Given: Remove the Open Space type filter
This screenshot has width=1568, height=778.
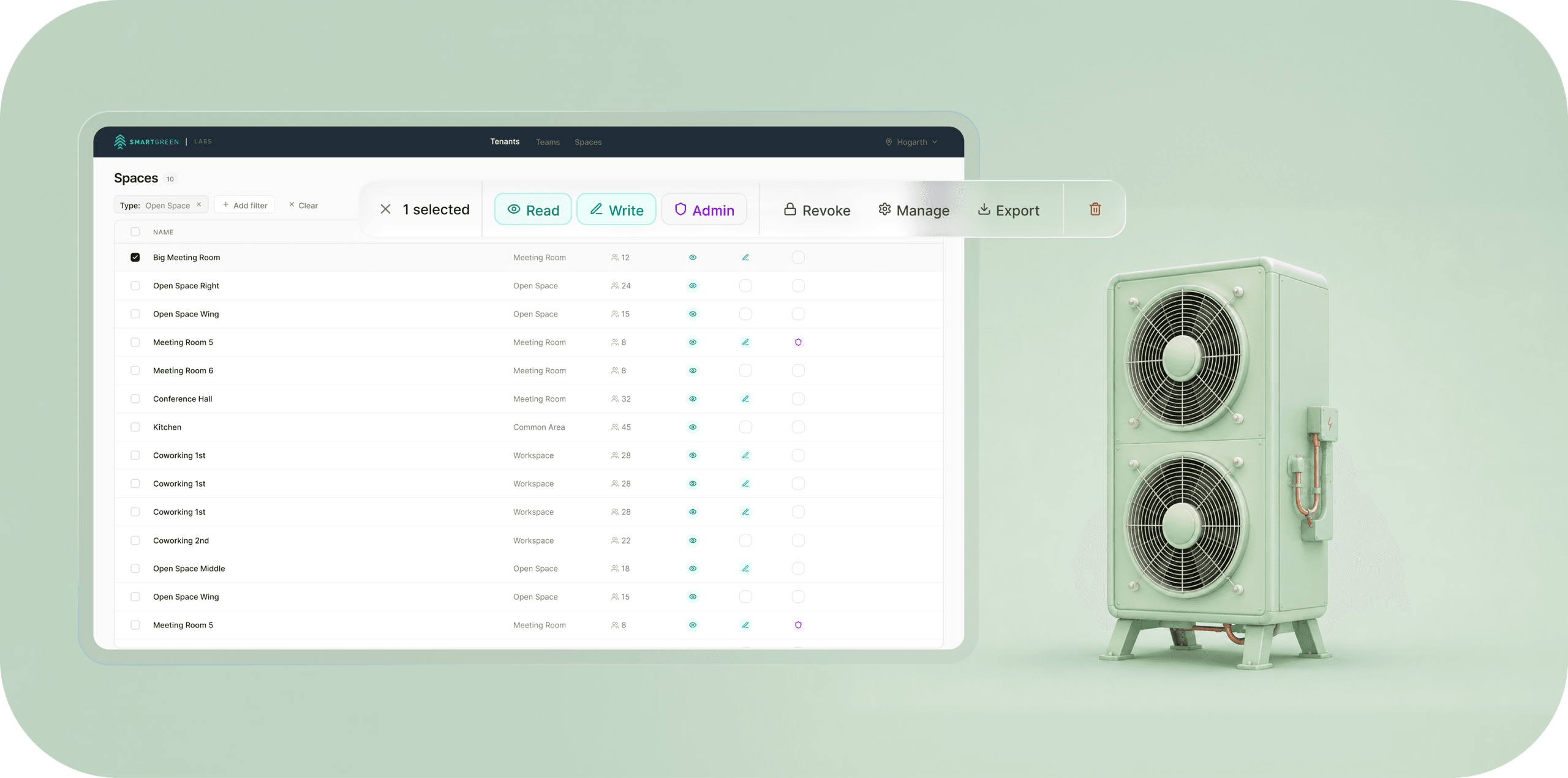Looking at the screenshot, I should pyautogui.click(x=199, y=205).
